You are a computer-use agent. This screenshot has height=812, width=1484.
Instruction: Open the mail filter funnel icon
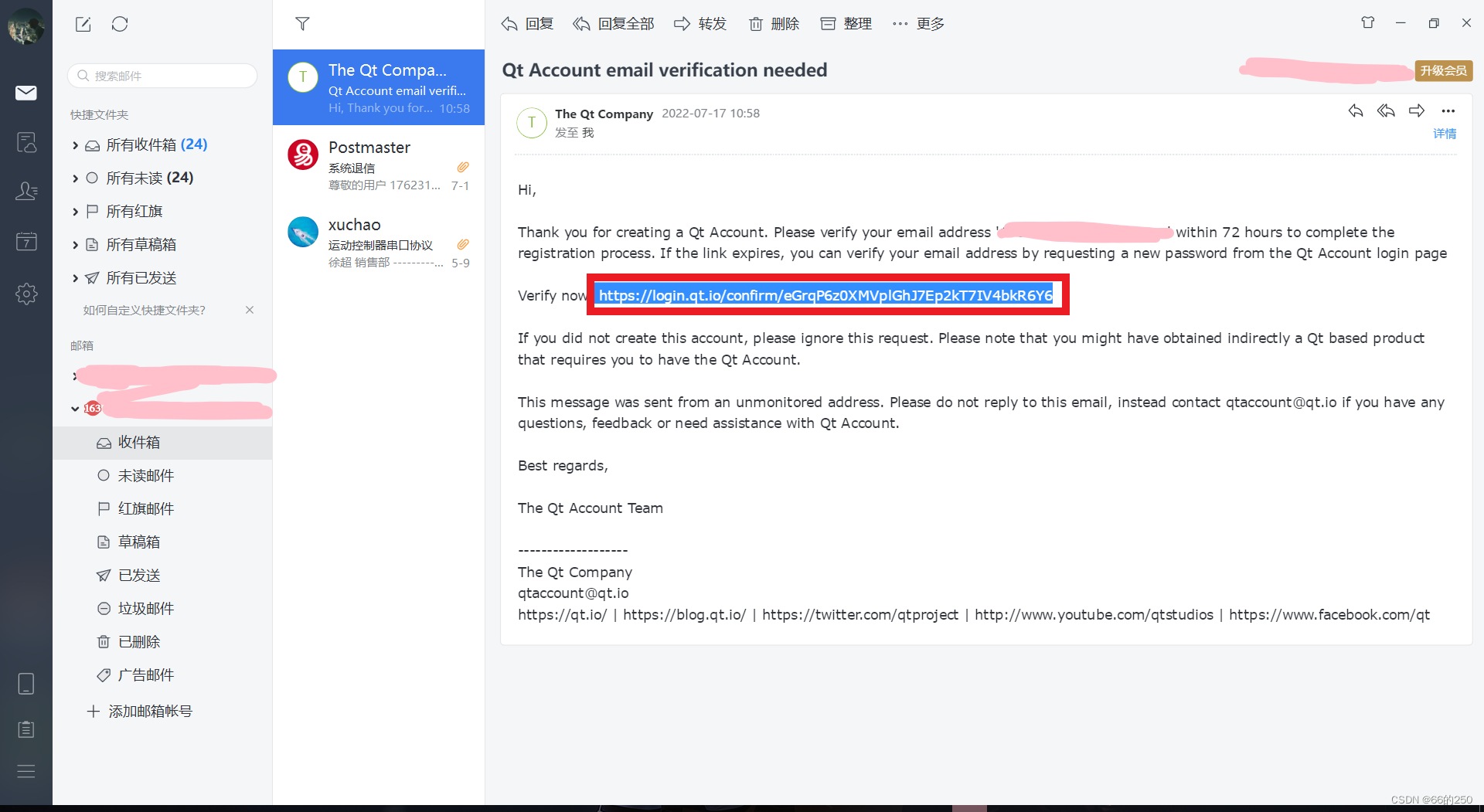tap(302, 24)
